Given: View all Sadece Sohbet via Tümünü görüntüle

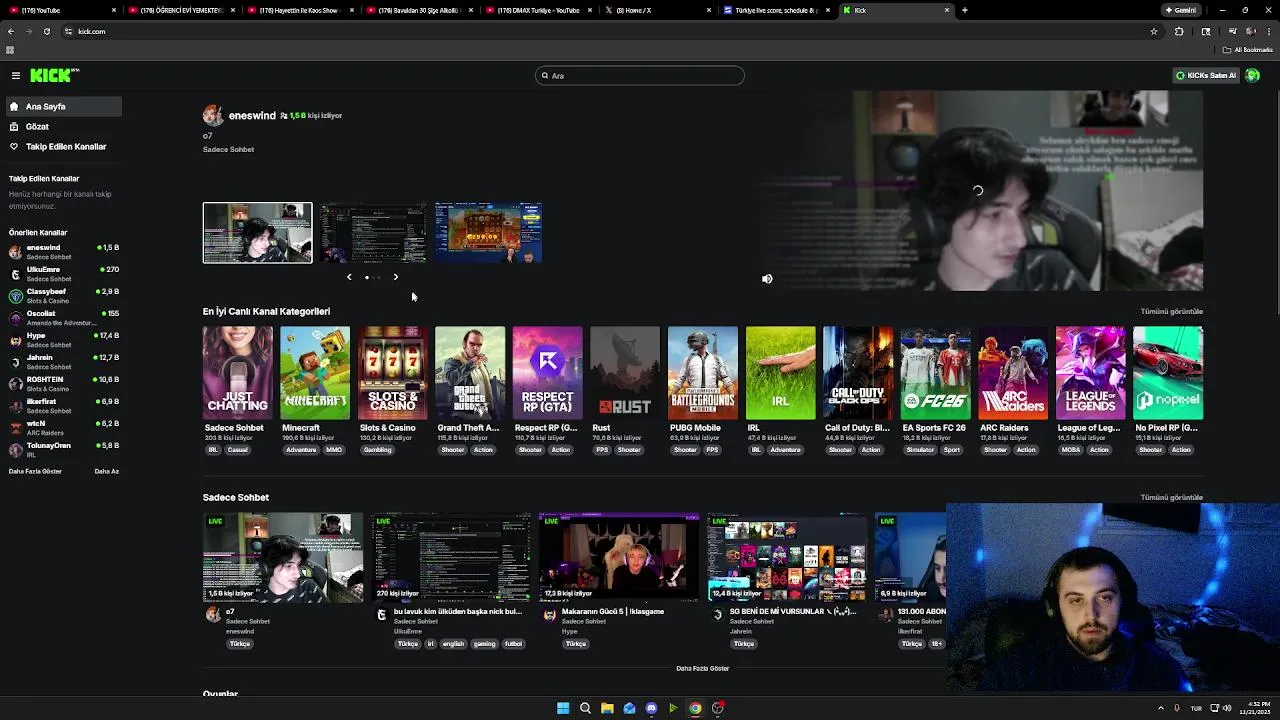Looking at the screenshot, I should click(1171, 497).
